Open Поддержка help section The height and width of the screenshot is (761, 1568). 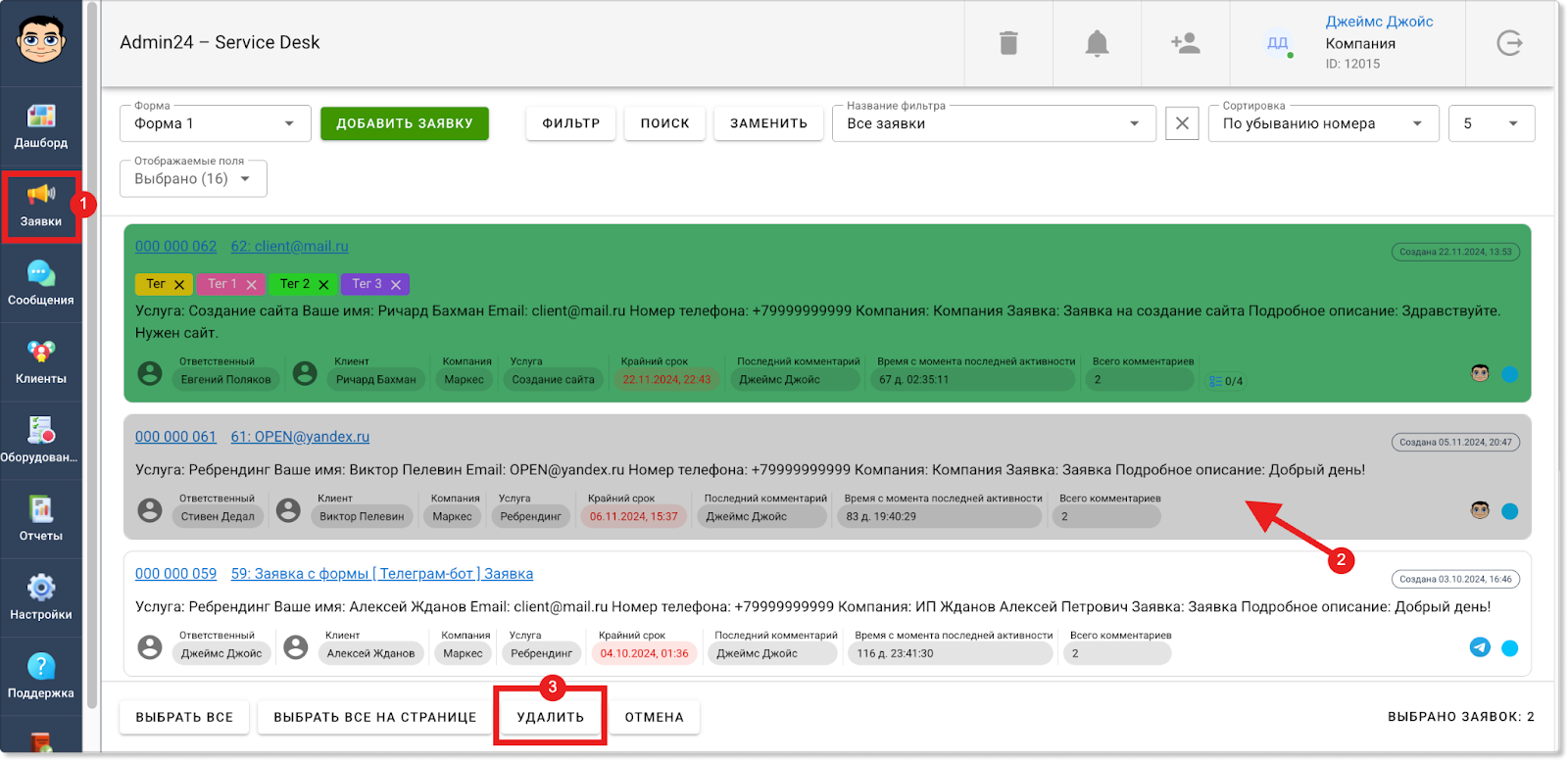(x=41, y=677)
